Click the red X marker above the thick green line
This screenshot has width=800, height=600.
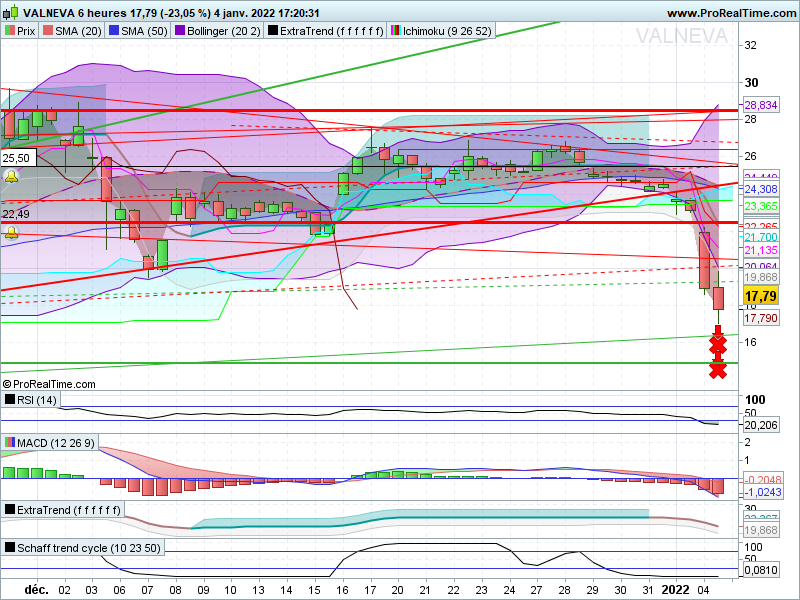coord(718,345)
